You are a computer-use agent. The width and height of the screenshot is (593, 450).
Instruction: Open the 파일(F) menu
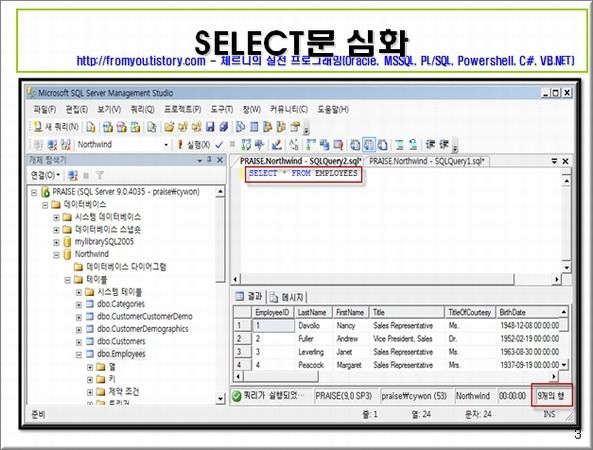click(45, 110)
